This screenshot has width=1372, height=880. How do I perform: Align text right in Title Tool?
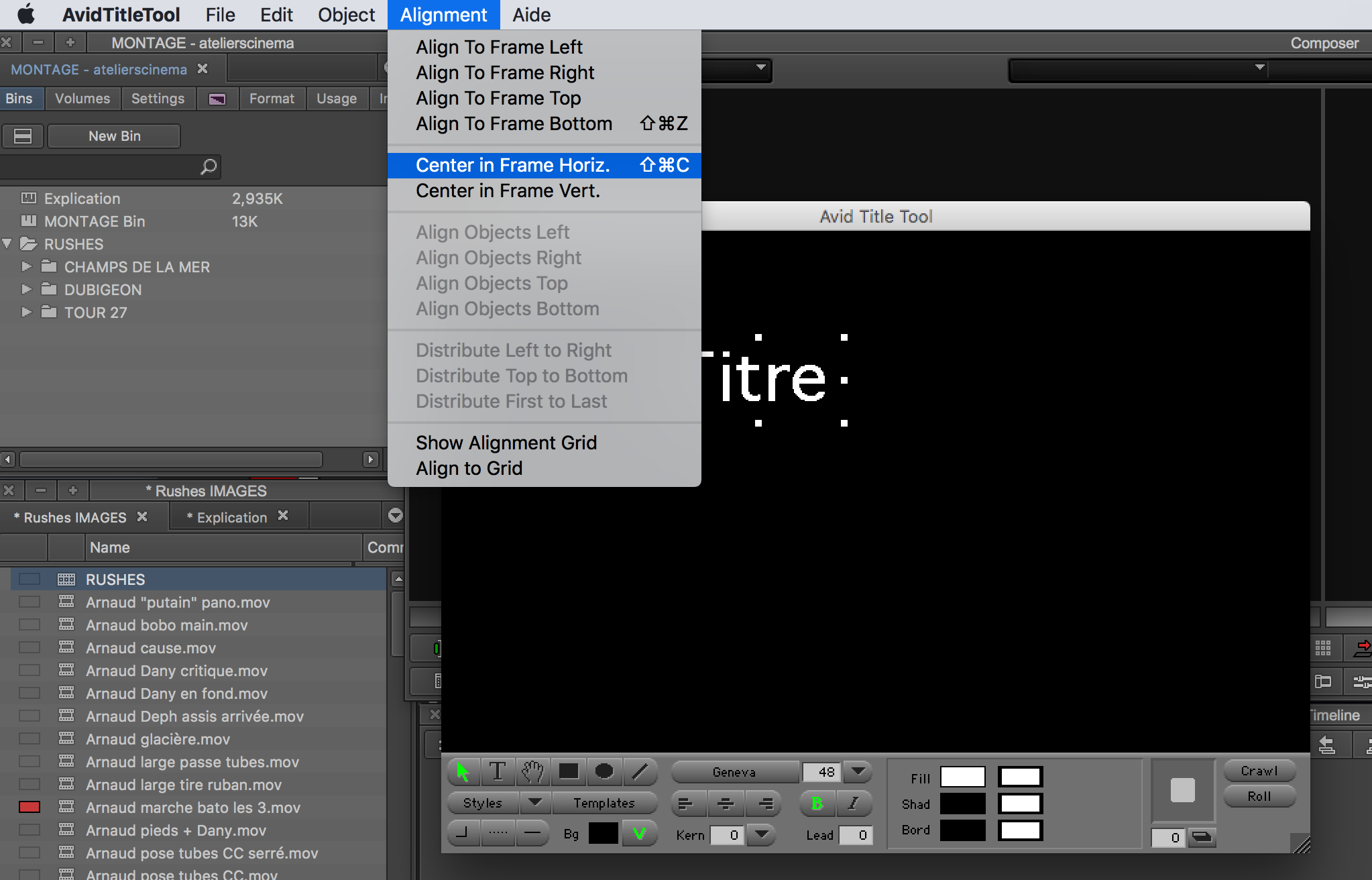click(x=764, y=803)
